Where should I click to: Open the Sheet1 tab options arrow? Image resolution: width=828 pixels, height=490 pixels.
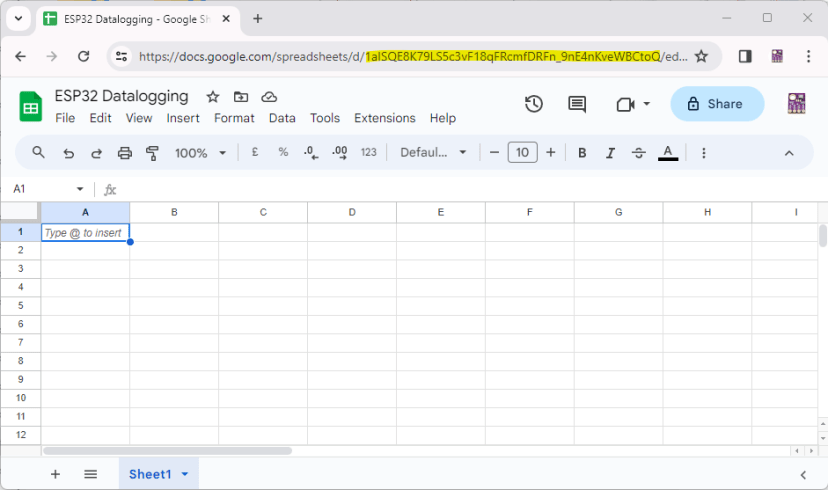tap(185, 474)
